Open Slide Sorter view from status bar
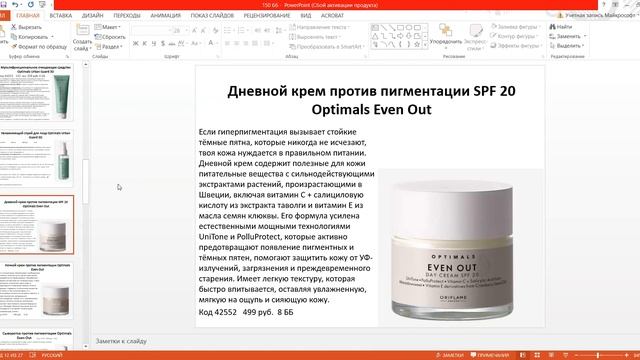This screenshot has height=360, width=640. (x=537, y=356)
